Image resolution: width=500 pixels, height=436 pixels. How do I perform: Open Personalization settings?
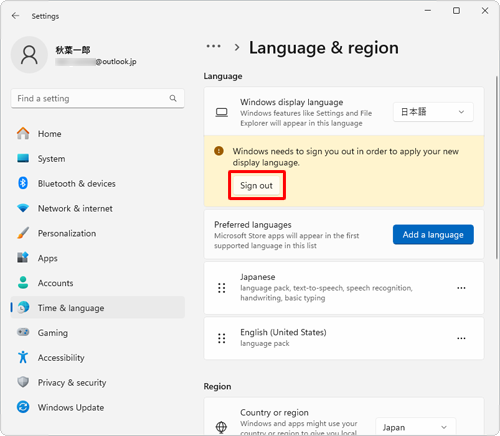[x=98, y=233]
